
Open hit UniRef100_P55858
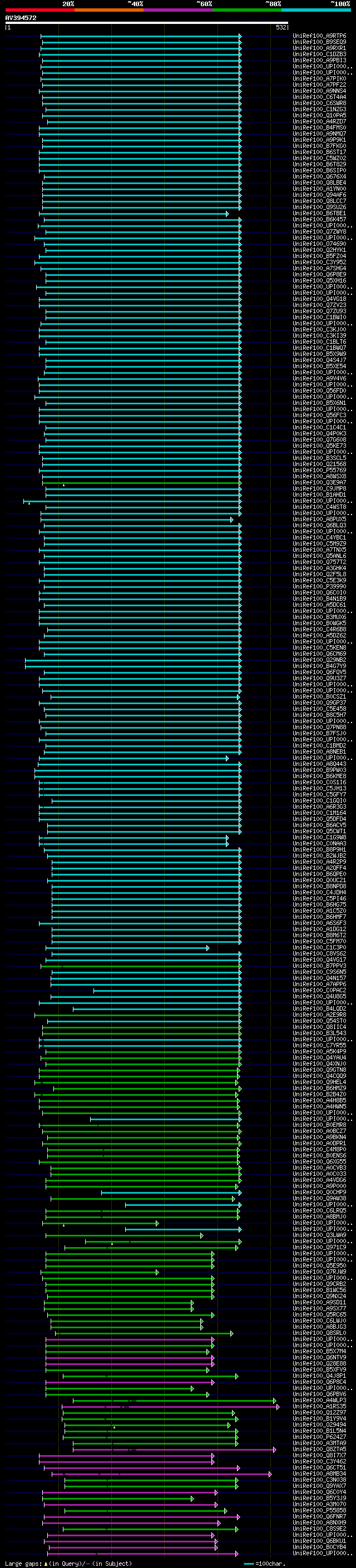pos(319,1510)
